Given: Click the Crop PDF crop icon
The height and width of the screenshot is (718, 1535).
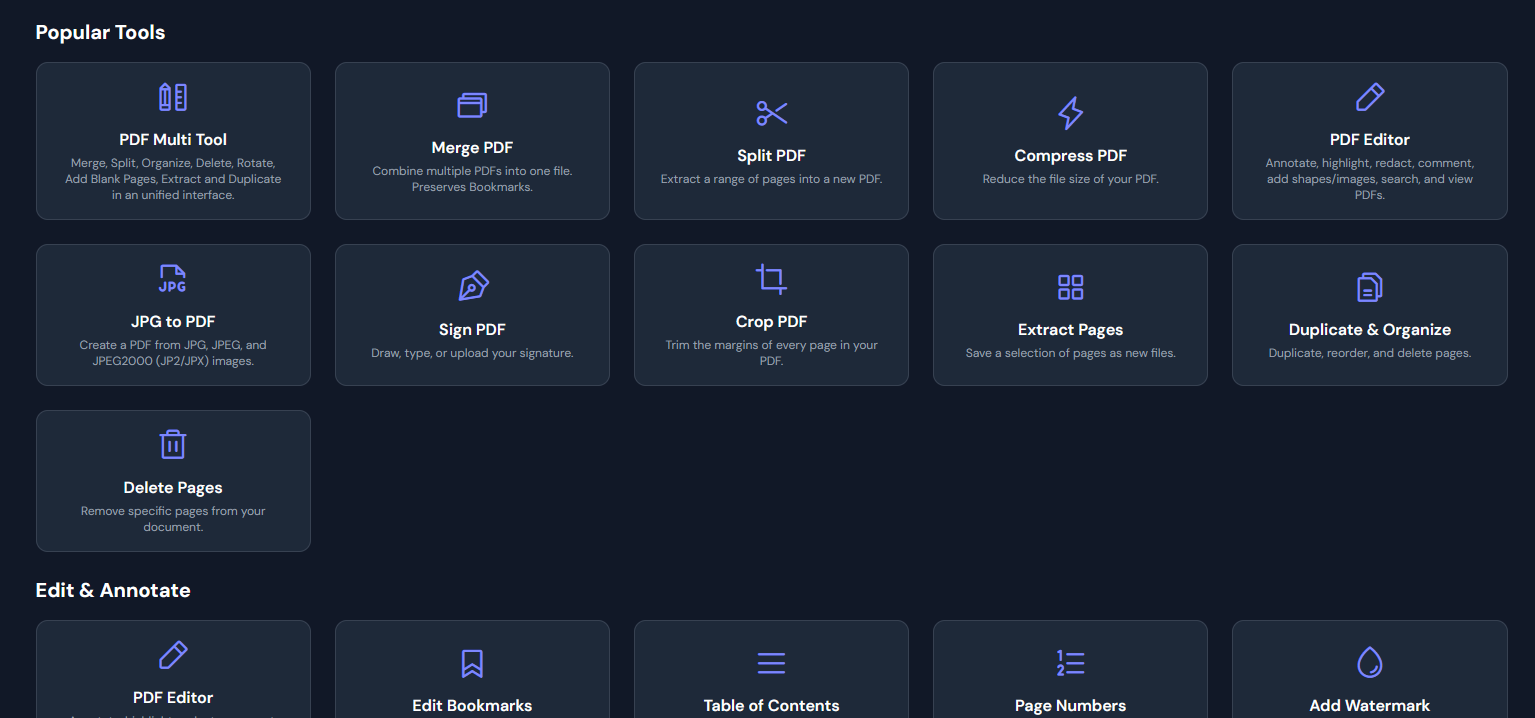Looking at the screenshot, I should pyautogui.click(x=771, y=279).
